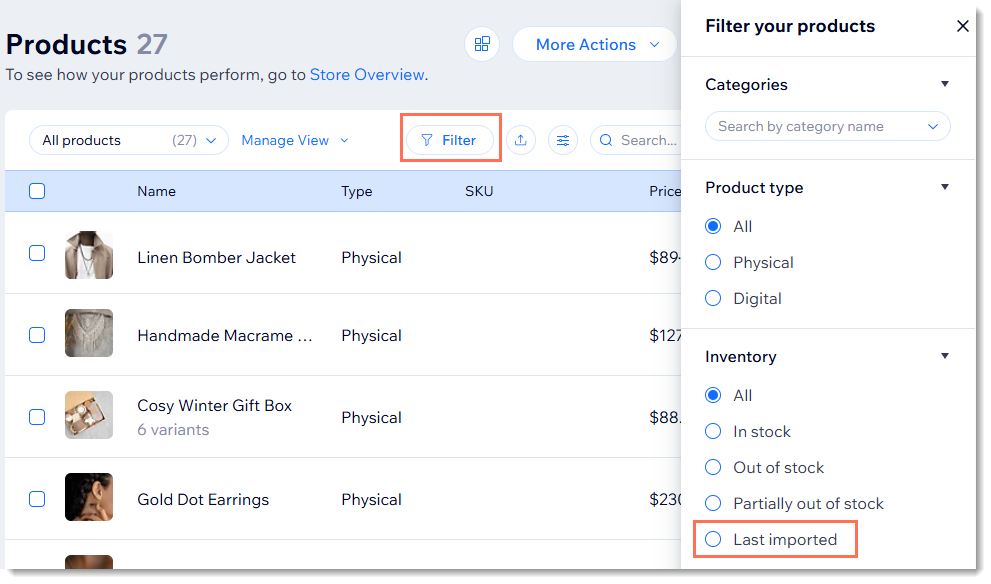Select the Gold Dot Earrings checkbox
Image resolution: width=991 pixels, height=584 pixels.
[x=37, y=499]
